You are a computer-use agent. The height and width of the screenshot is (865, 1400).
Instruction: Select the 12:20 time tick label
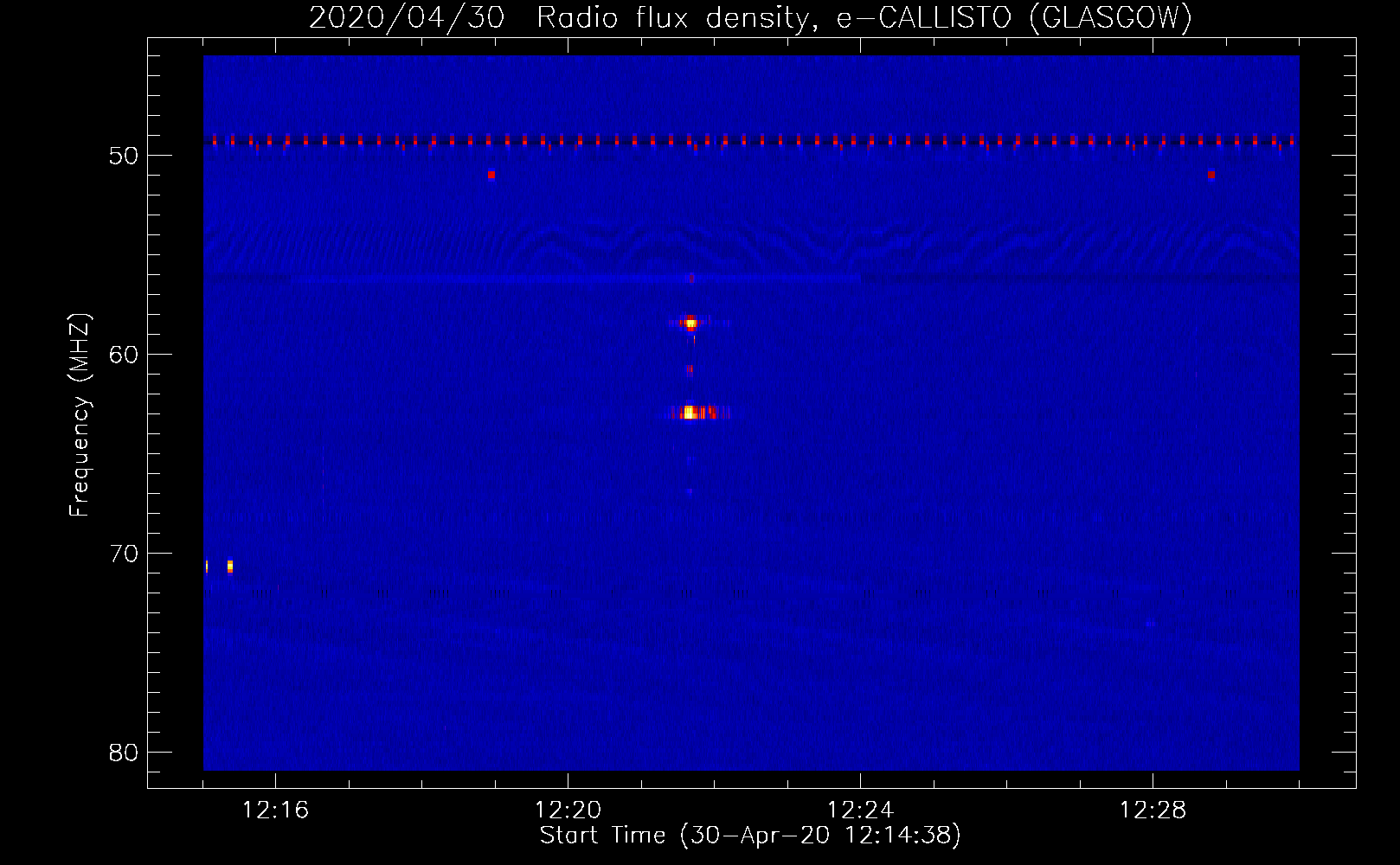(x=568, y=811)
